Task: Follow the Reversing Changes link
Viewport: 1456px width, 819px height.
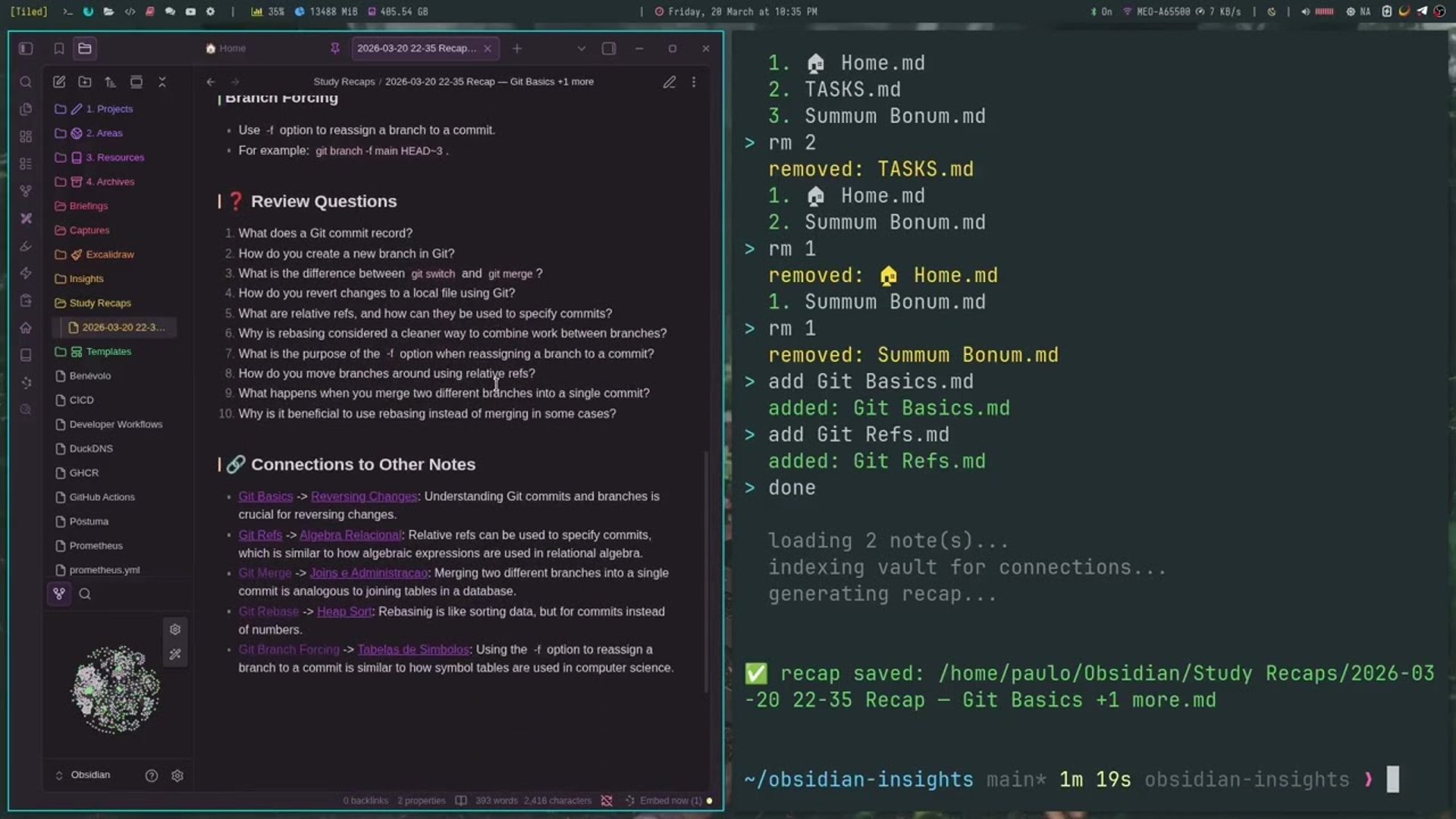Action: coord(364,497)
